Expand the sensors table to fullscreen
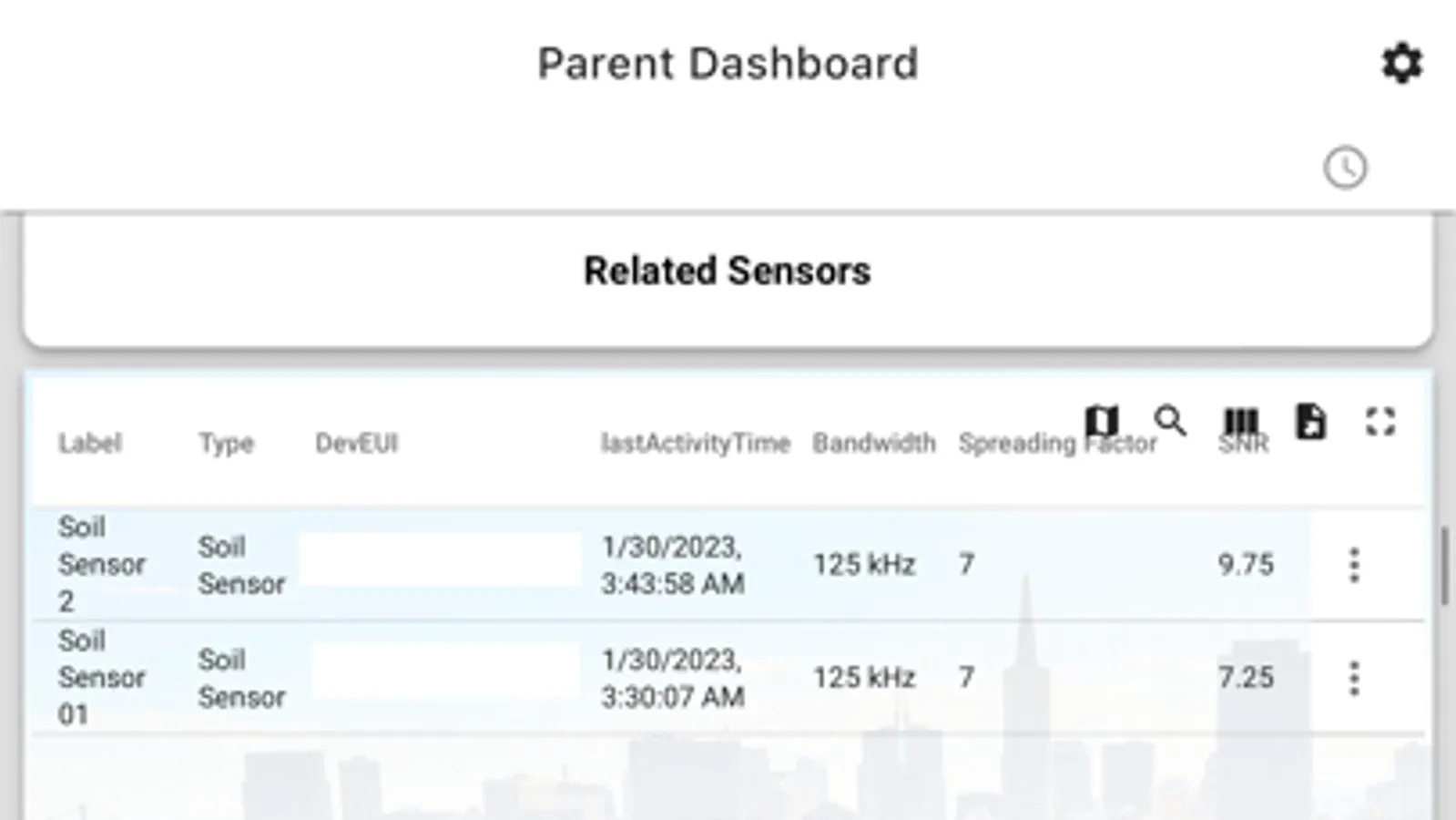 click(x=1380, y=421)
